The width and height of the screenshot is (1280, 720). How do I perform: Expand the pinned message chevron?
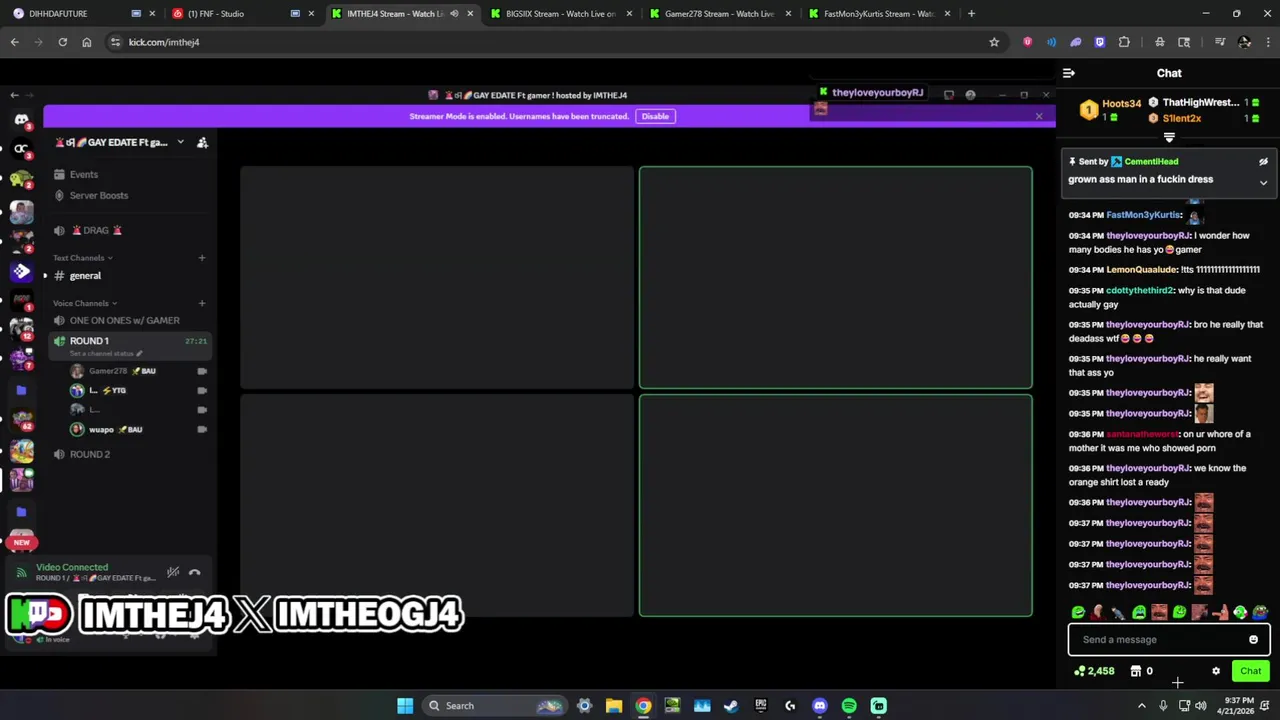1263,183
